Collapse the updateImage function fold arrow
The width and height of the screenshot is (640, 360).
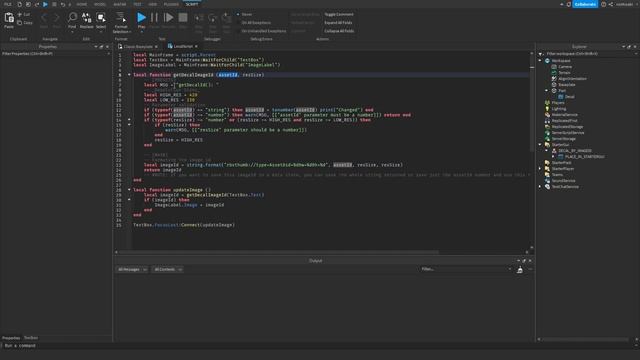pyautogui.click(x=129, y=190)
